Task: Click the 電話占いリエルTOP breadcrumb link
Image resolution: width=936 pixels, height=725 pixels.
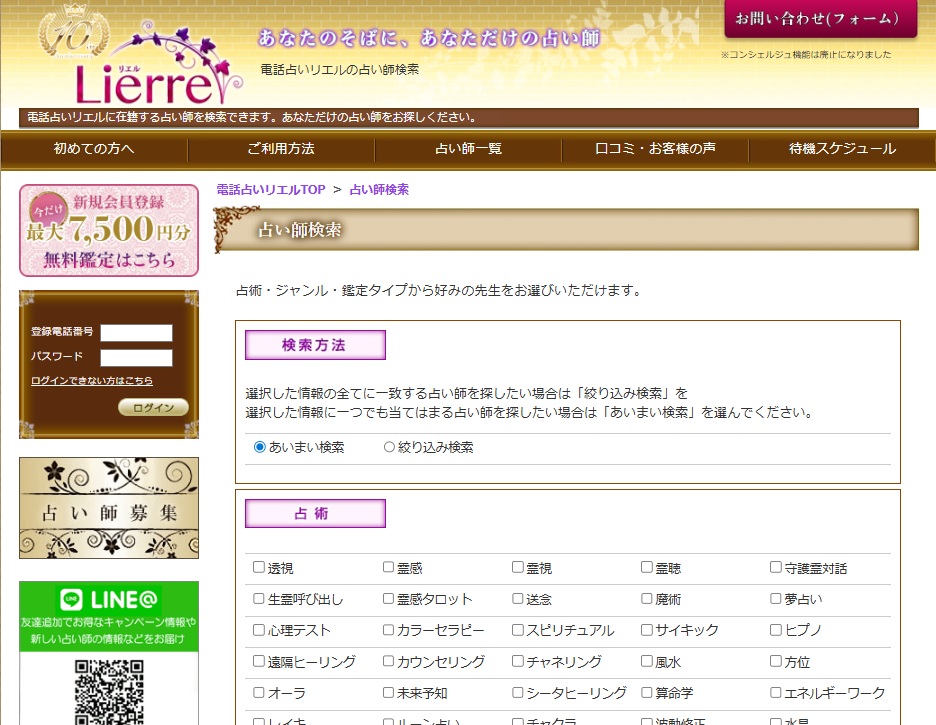Action: coord(271,189)
